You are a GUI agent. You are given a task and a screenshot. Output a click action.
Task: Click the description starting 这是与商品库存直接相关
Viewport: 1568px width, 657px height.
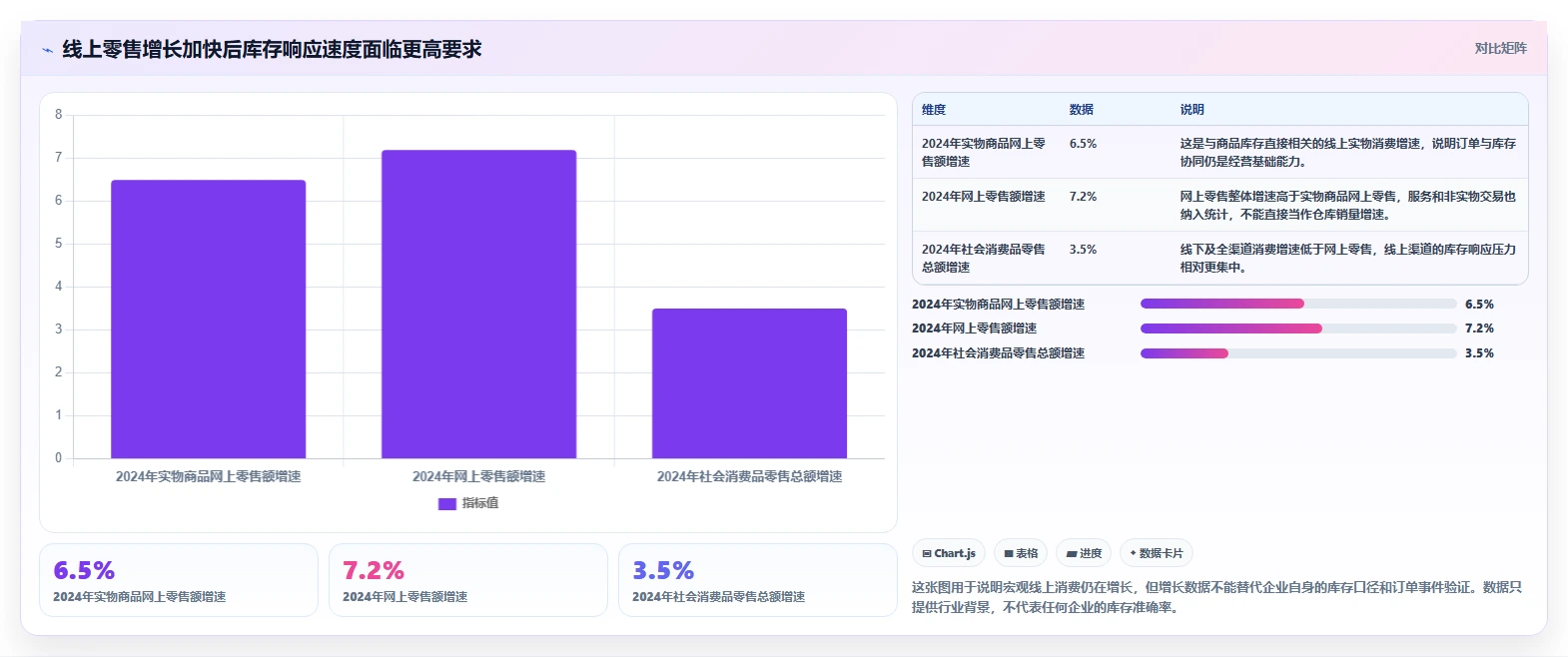coord(1348,152)
